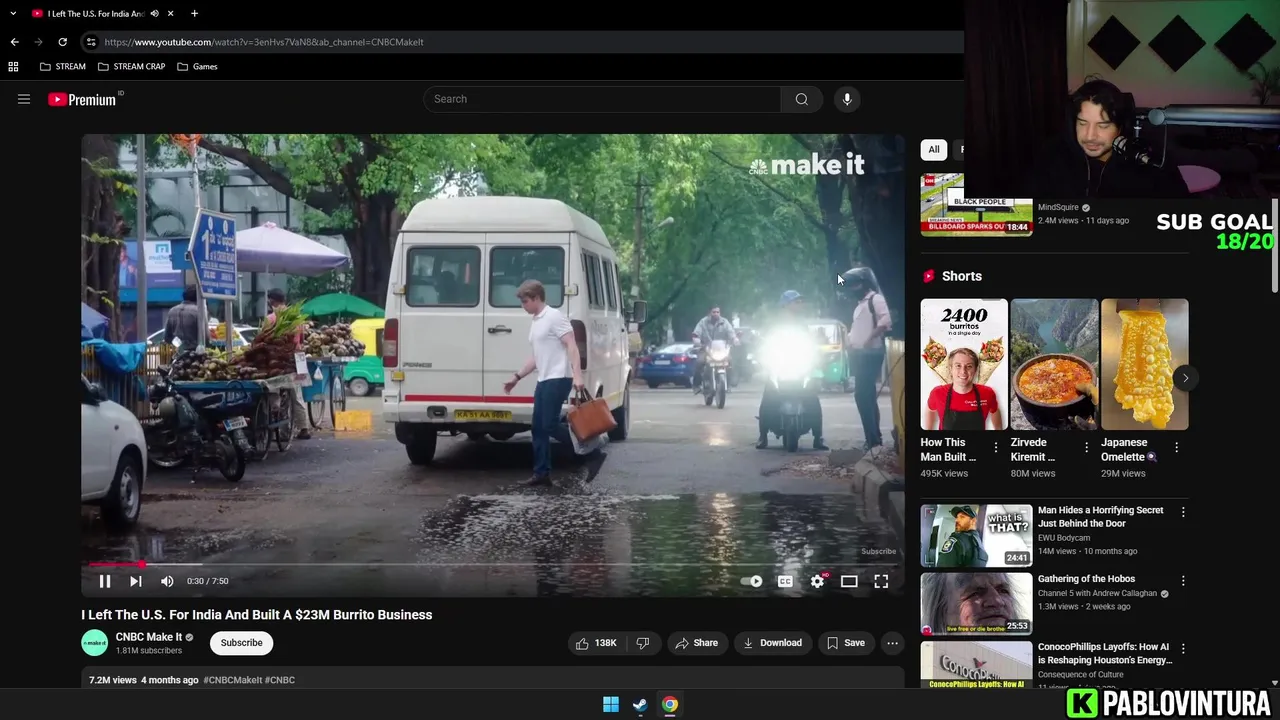The image size is (1280, 720).
Task: Dislike this video
Action: (x=643, y=643)
